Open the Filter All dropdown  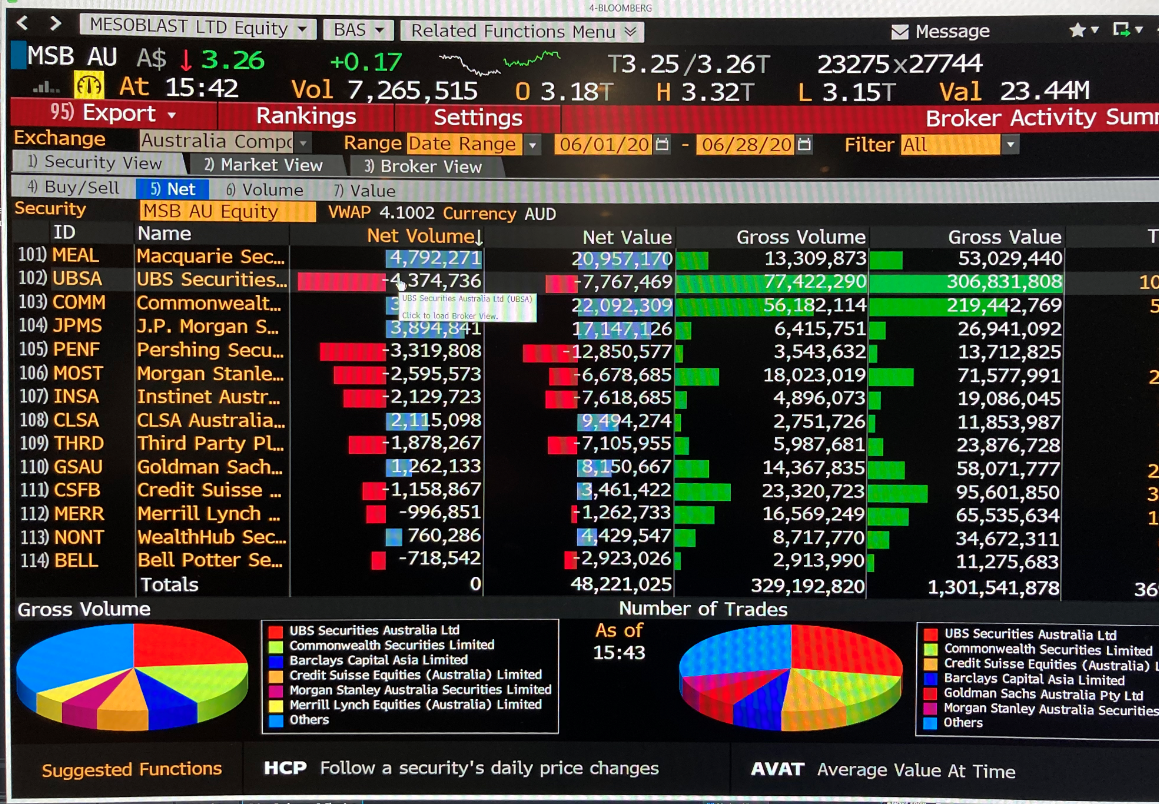click(958, 145)
